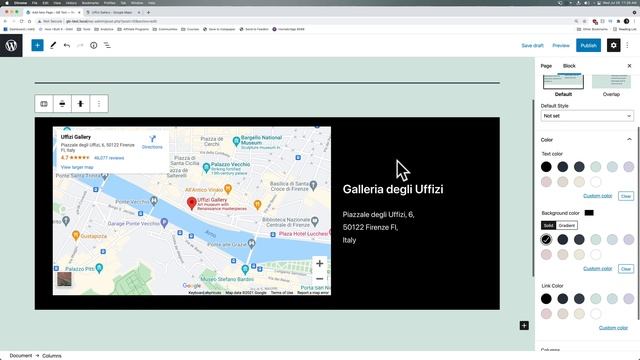Image resolution: width=640 pixels, height=360 pixels.
Task: Click the Apple menu icon
Action: 7,3
